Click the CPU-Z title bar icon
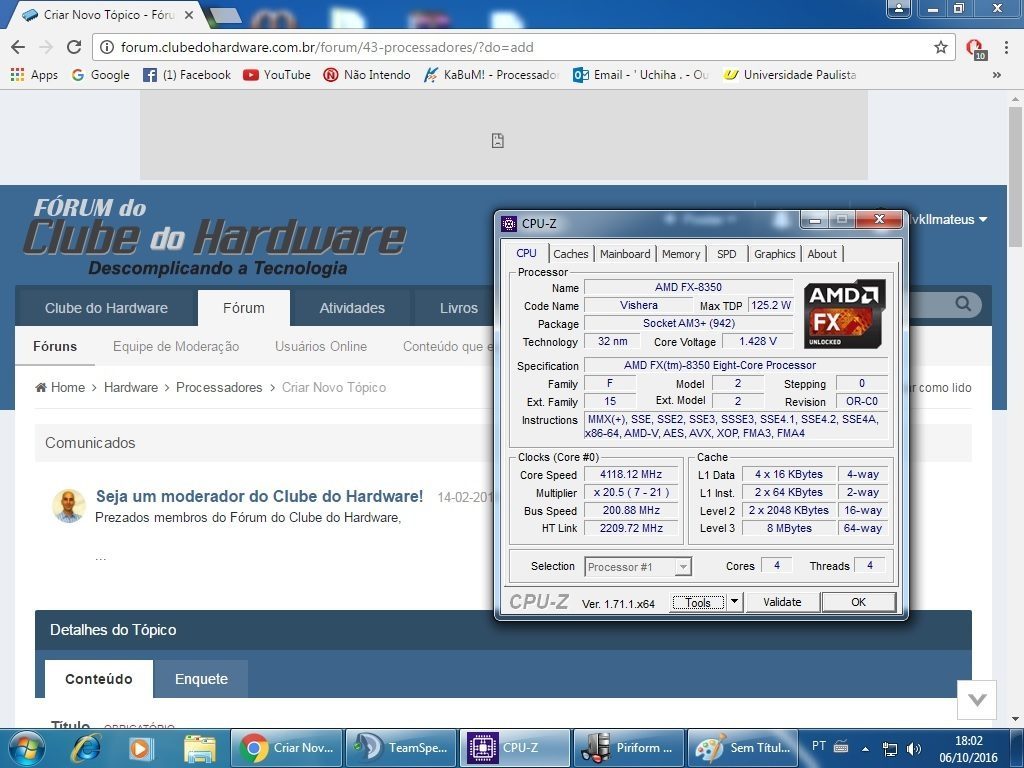Screen dimensions: 1024x768 [509, 223]
